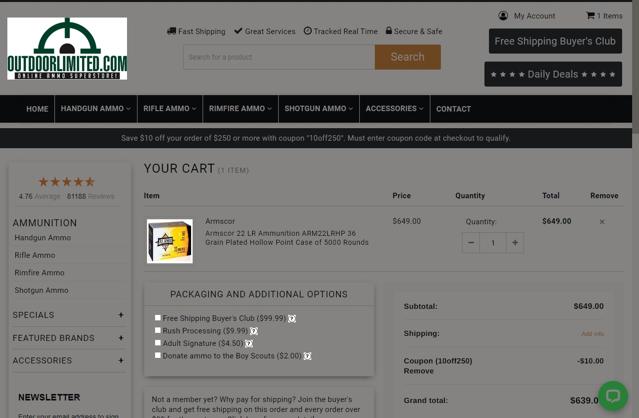639x418 pixels.
Task: Click the star rating graphic in the sidebar
Action: coord(66,182)
